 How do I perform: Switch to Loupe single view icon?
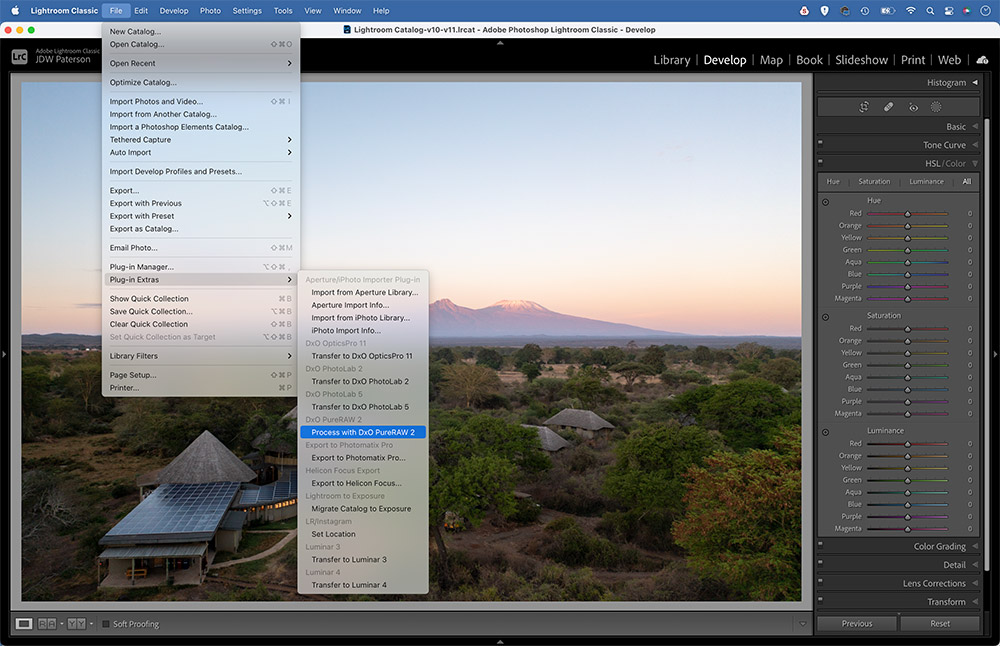coord(24,624)
